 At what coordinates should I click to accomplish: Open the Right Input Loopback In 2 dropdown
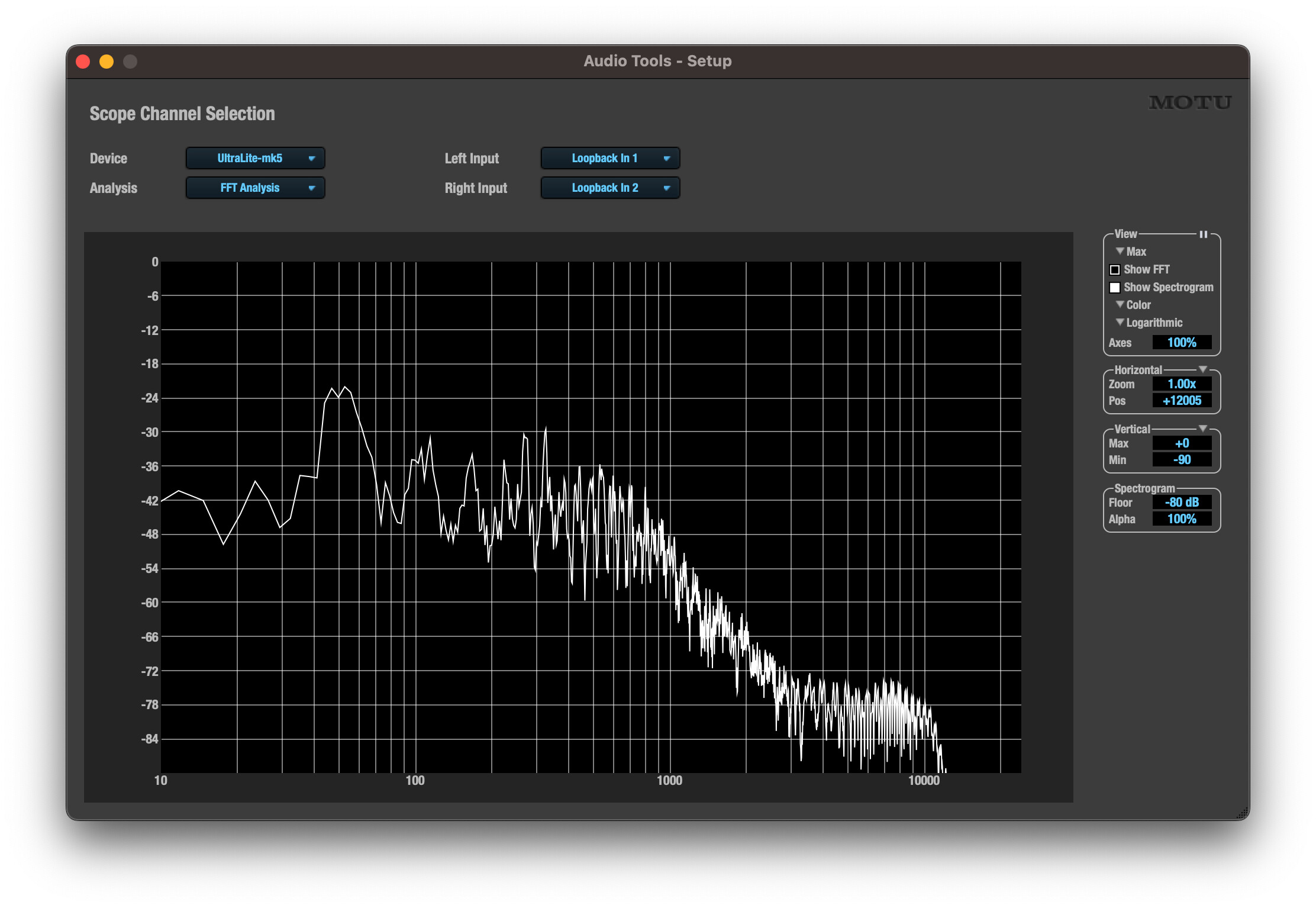tap(610, 188)
